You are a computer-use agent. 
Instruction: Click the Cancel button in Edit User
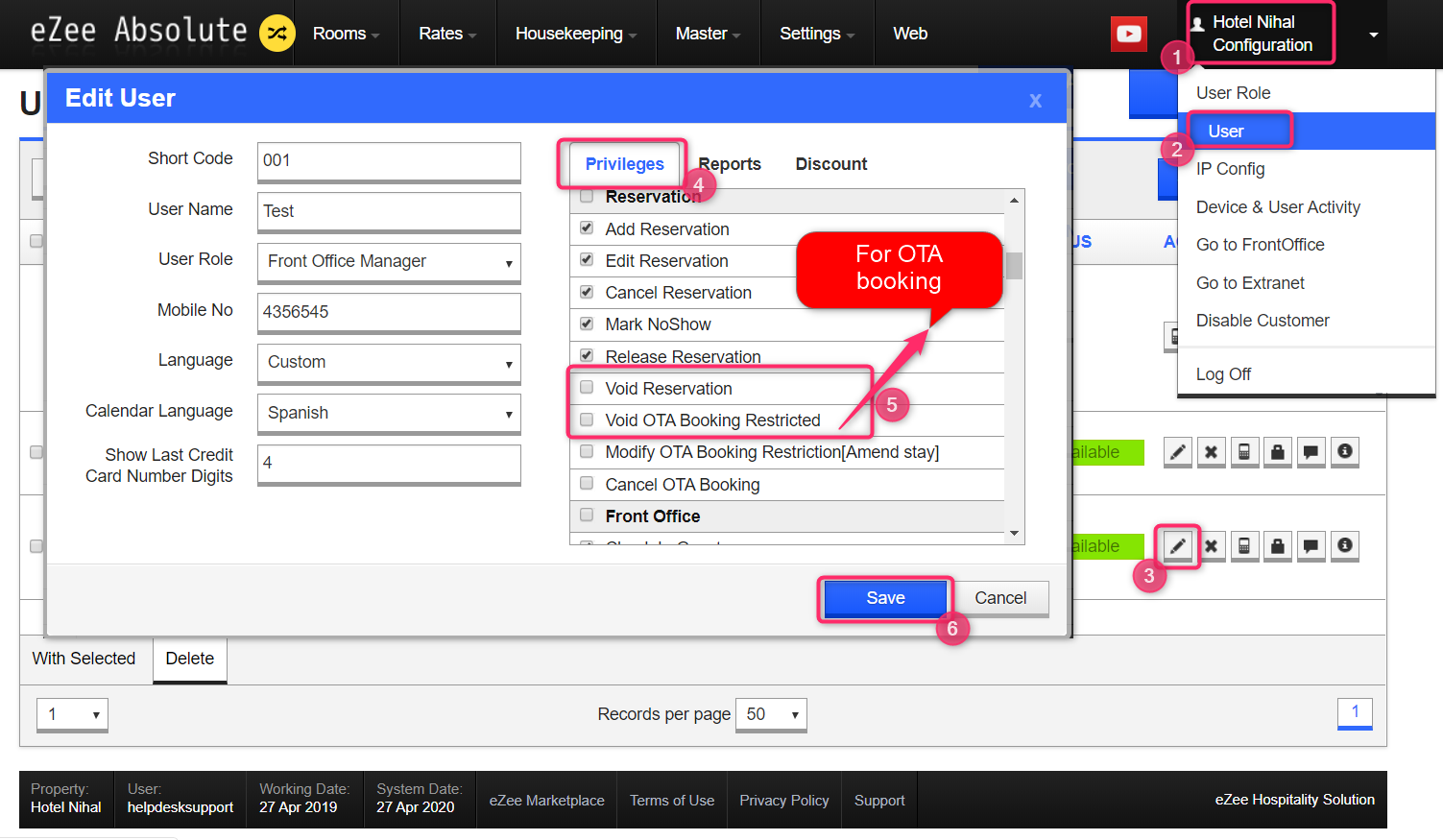click(x=1000, y=598)
